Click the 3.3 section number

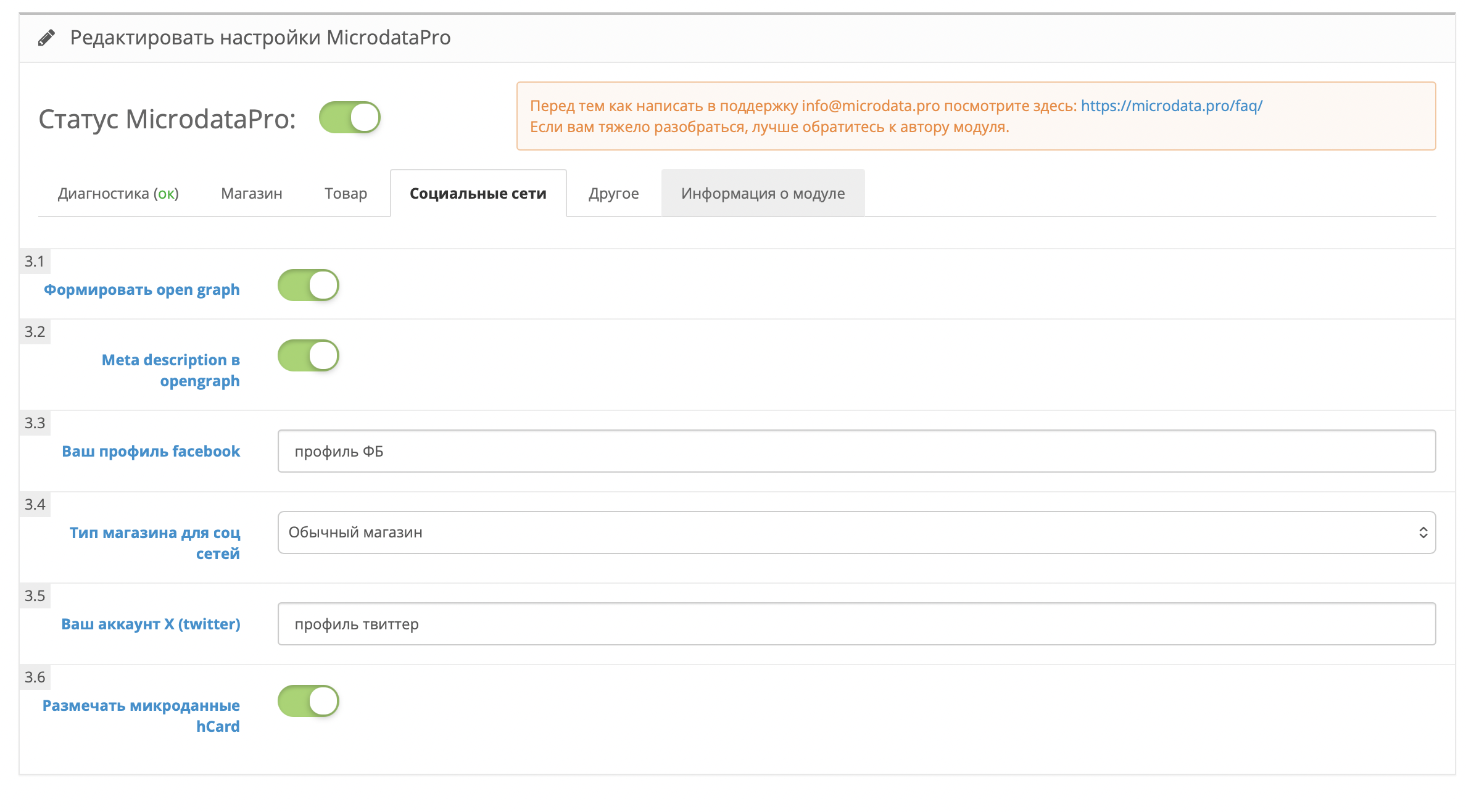pos(35,423)
